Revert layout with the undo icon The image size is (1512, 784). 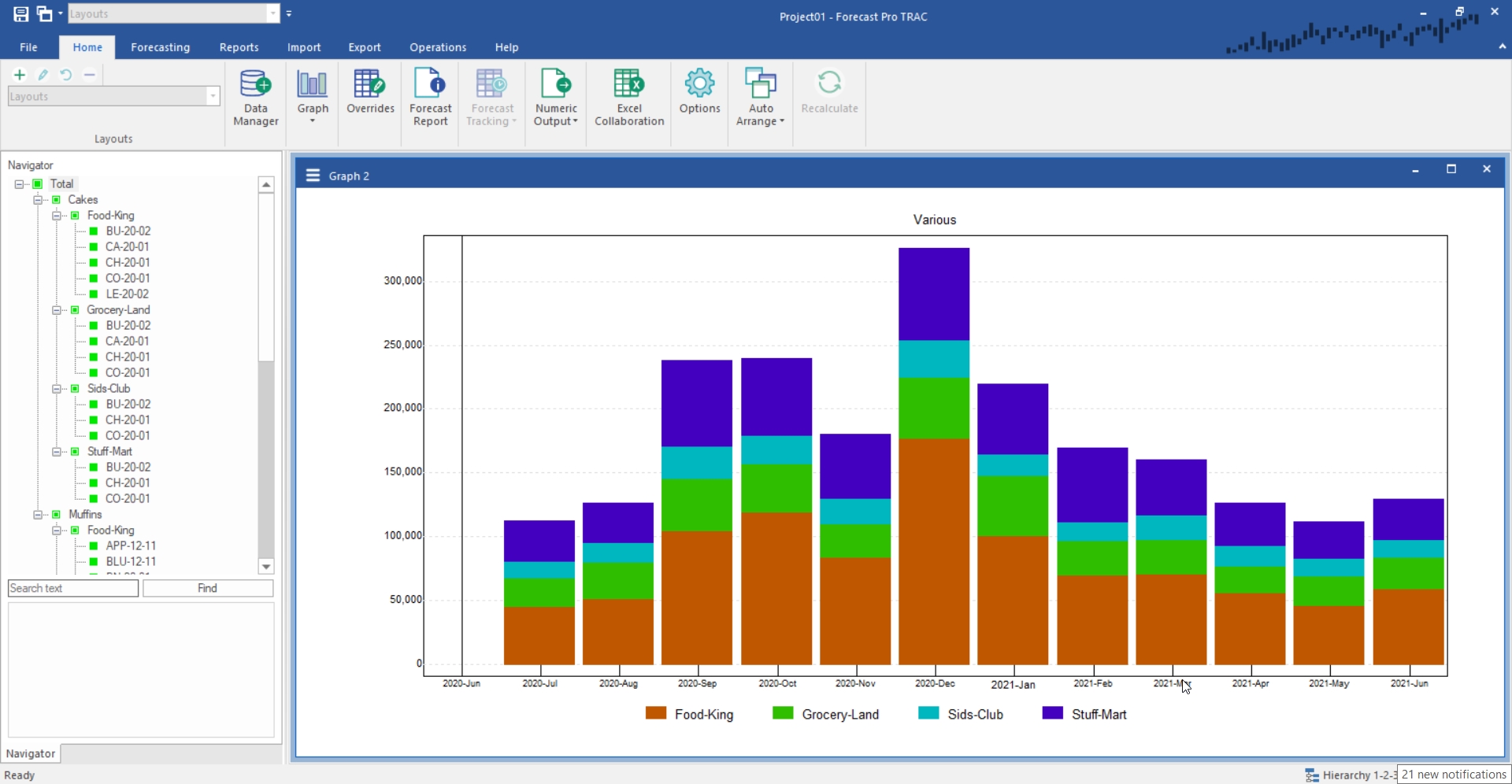click(x=66, y=75)
